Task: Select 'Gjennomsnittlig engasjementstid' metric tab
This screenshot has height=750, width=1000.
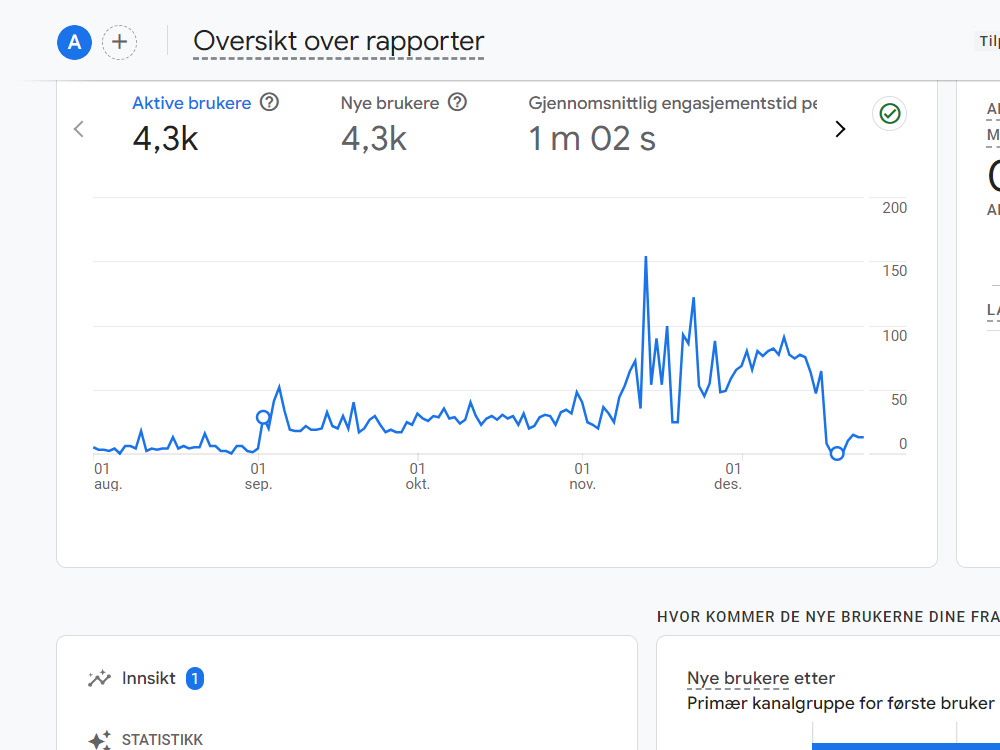Action: 673,103
